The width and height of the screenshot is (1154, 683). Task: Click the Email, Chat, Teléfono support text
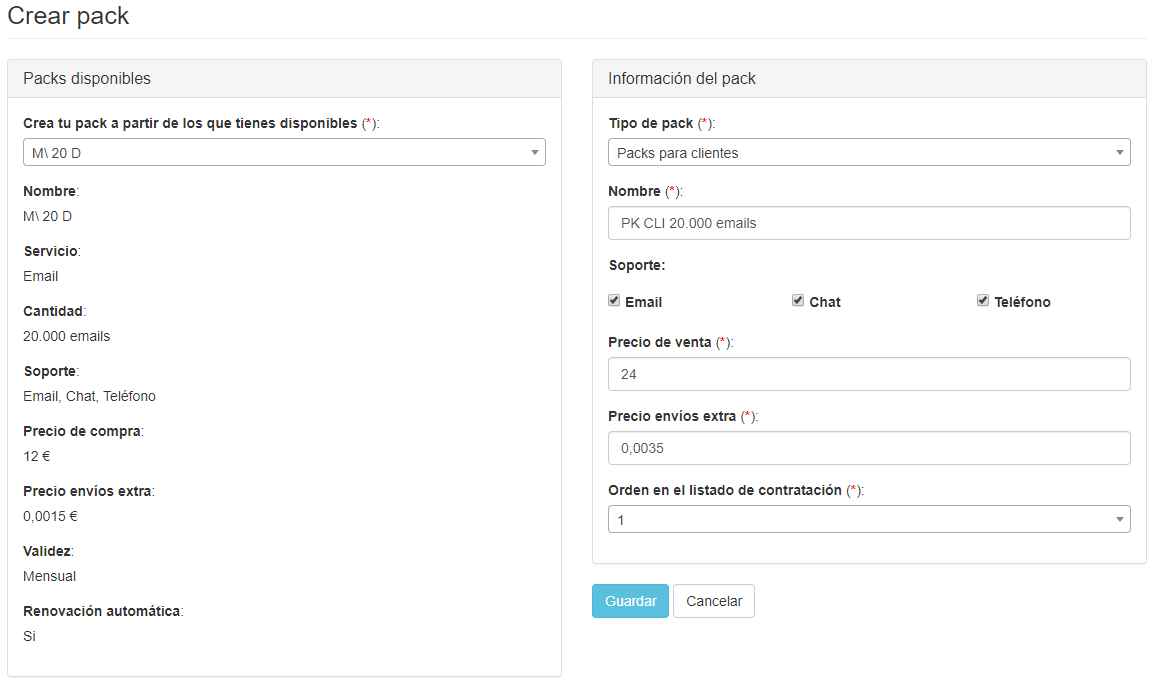[x=89, y=396]
